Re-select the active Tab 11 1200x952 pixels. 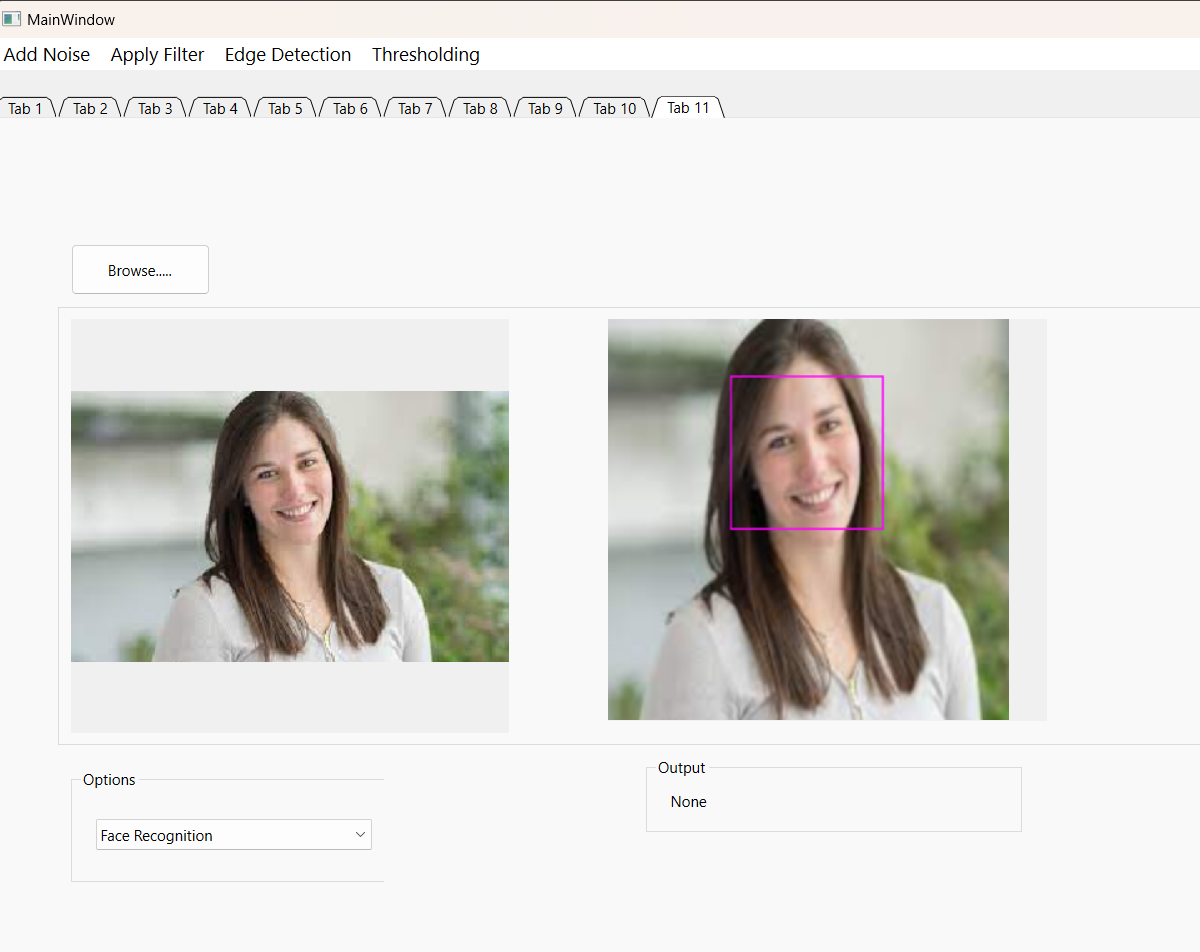coord(688,108)
